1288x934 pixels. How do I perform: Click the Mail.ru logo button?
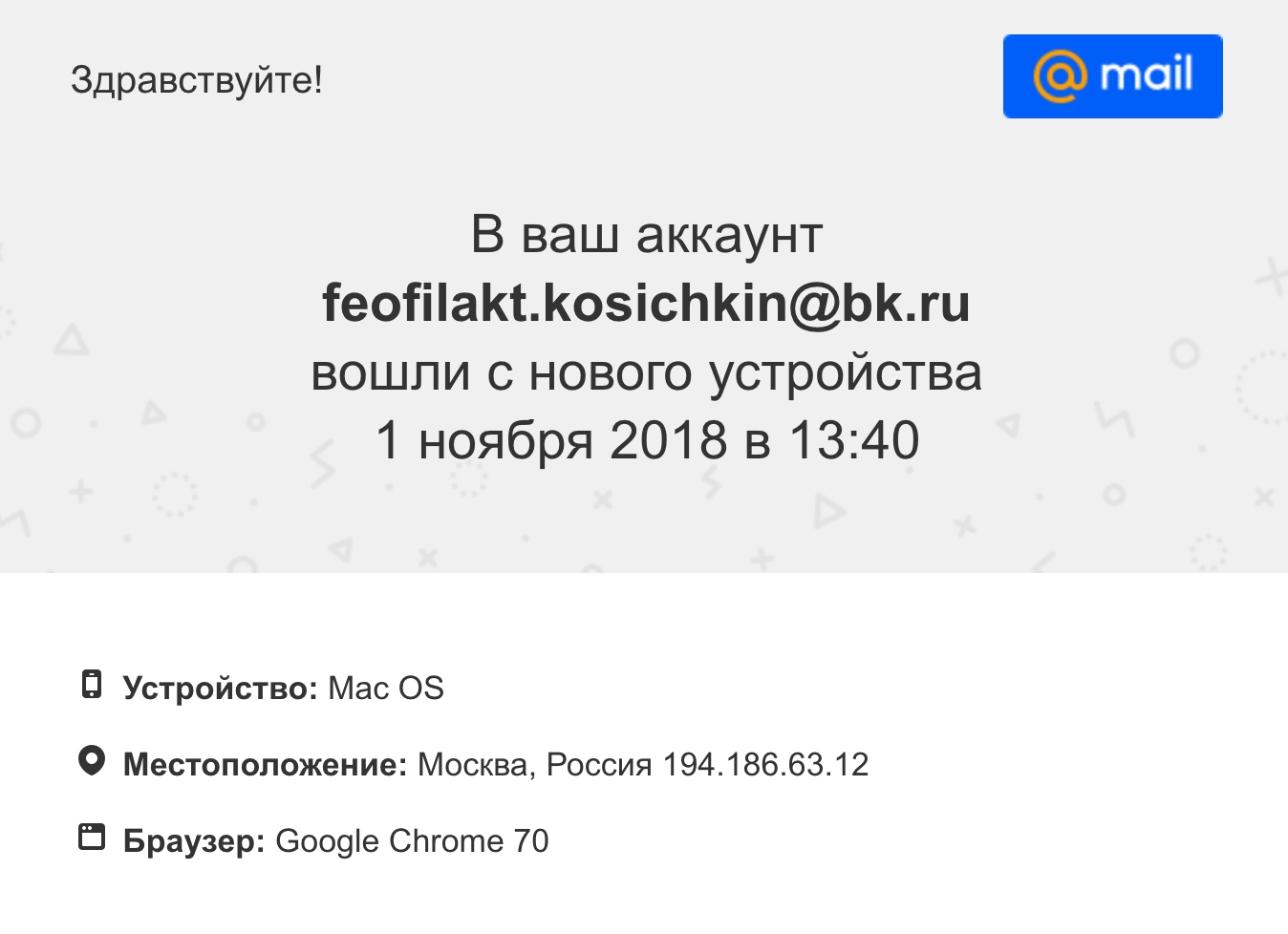1112,76
